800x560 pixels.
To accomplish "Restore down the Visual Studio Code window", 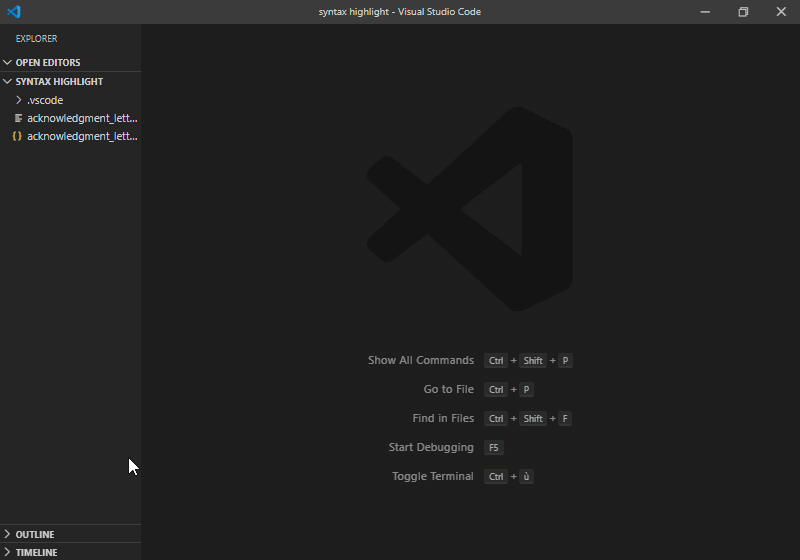I will [743, 12].
